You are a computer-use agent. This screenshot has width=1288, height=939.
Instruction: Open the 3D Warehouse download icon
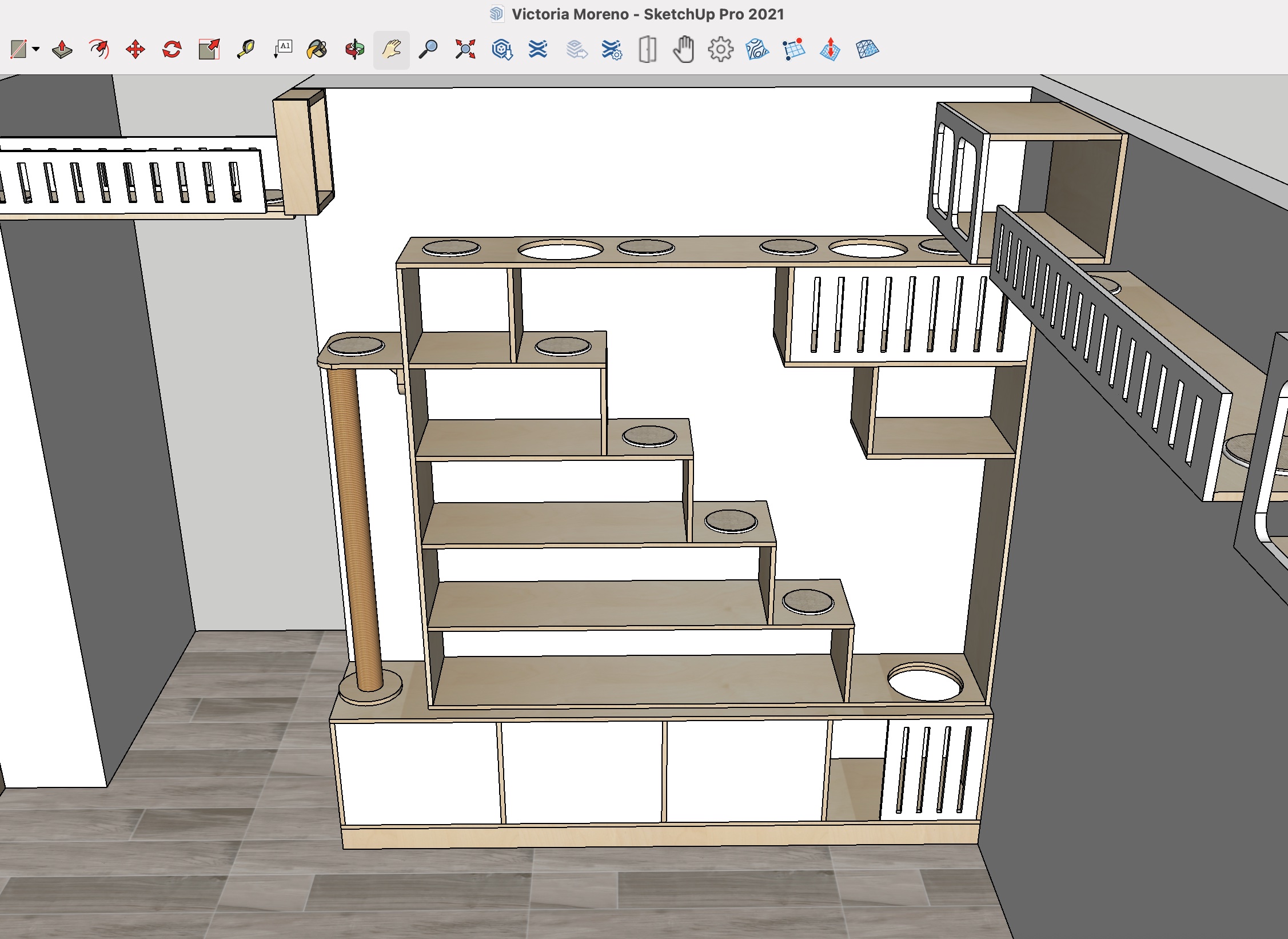[x=502, y=49]
